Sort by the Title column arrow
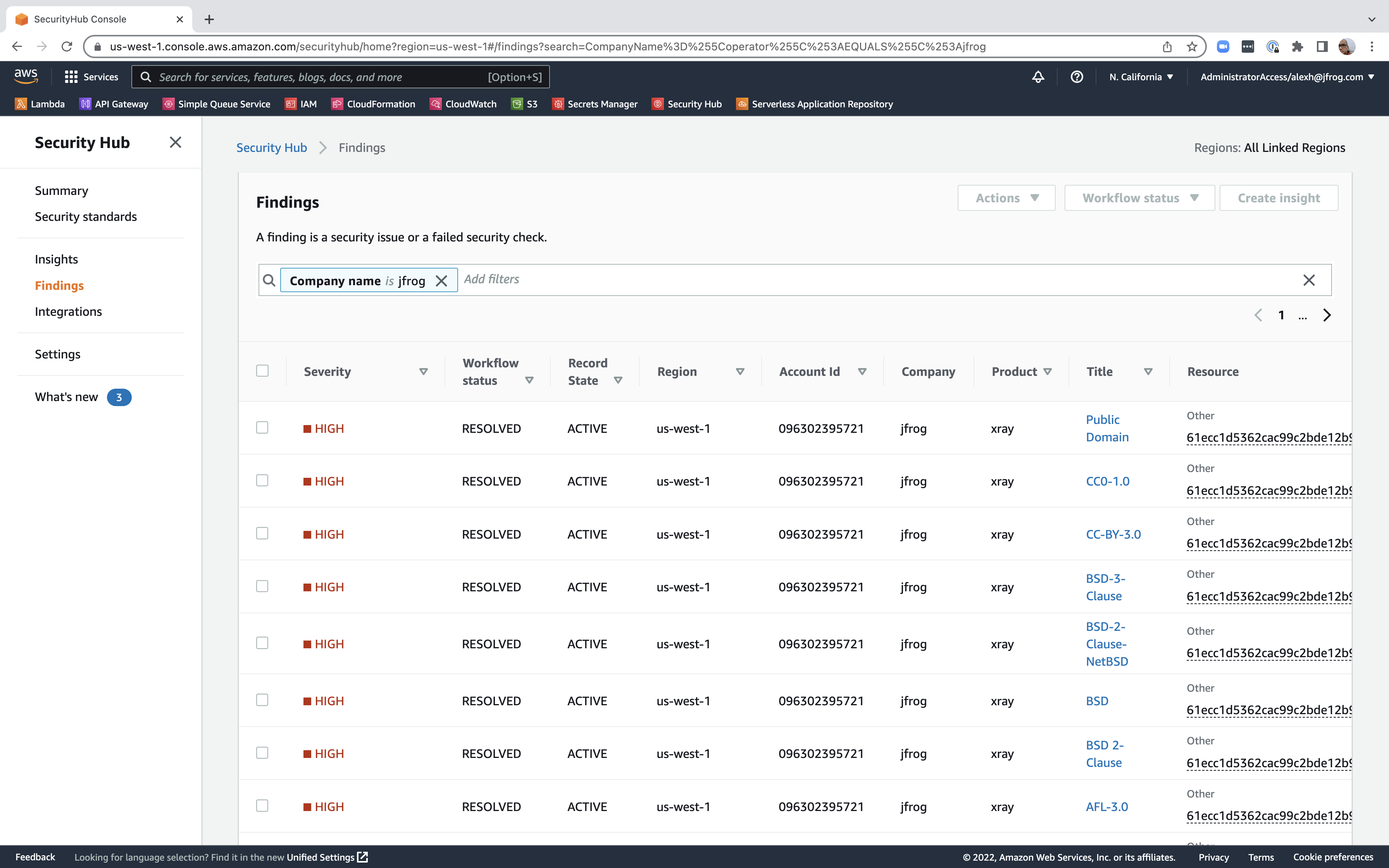The image size is (1389, 868). tap(1148, 372)
